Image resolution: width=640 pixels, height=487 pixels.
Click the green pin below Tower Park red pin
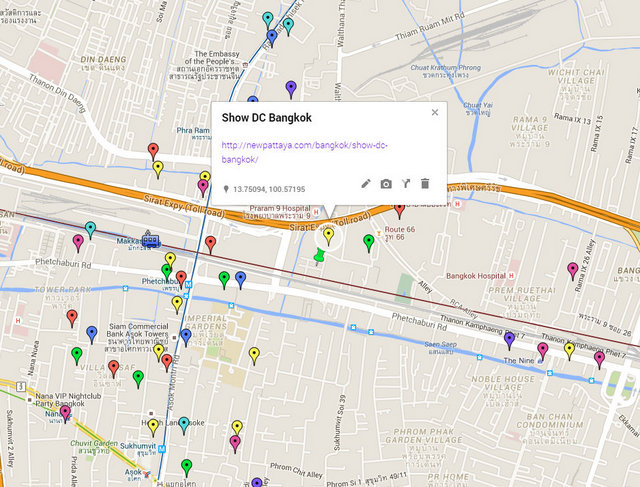pos(76,355)
